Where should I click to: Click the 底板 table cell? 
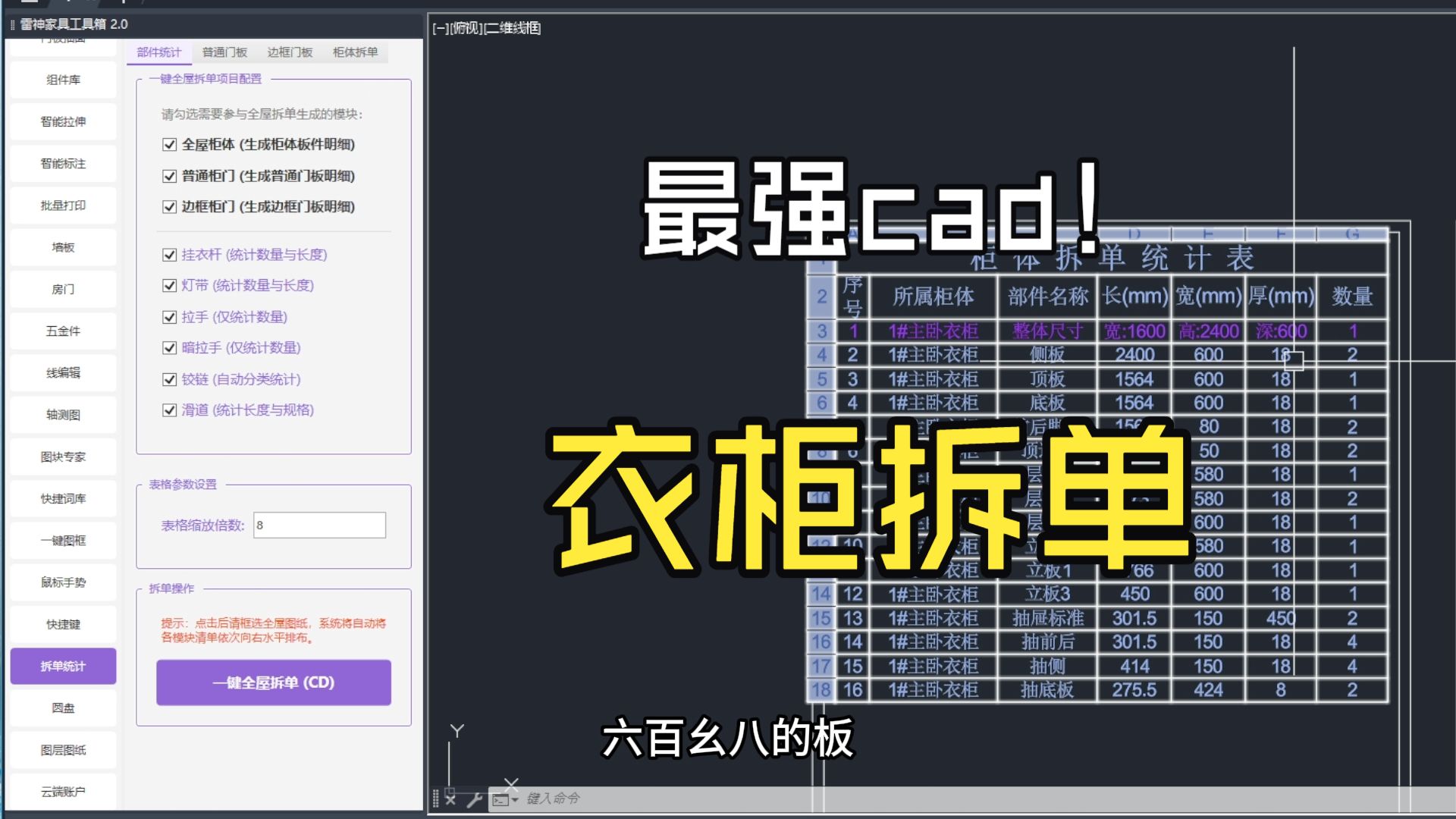1047,403
